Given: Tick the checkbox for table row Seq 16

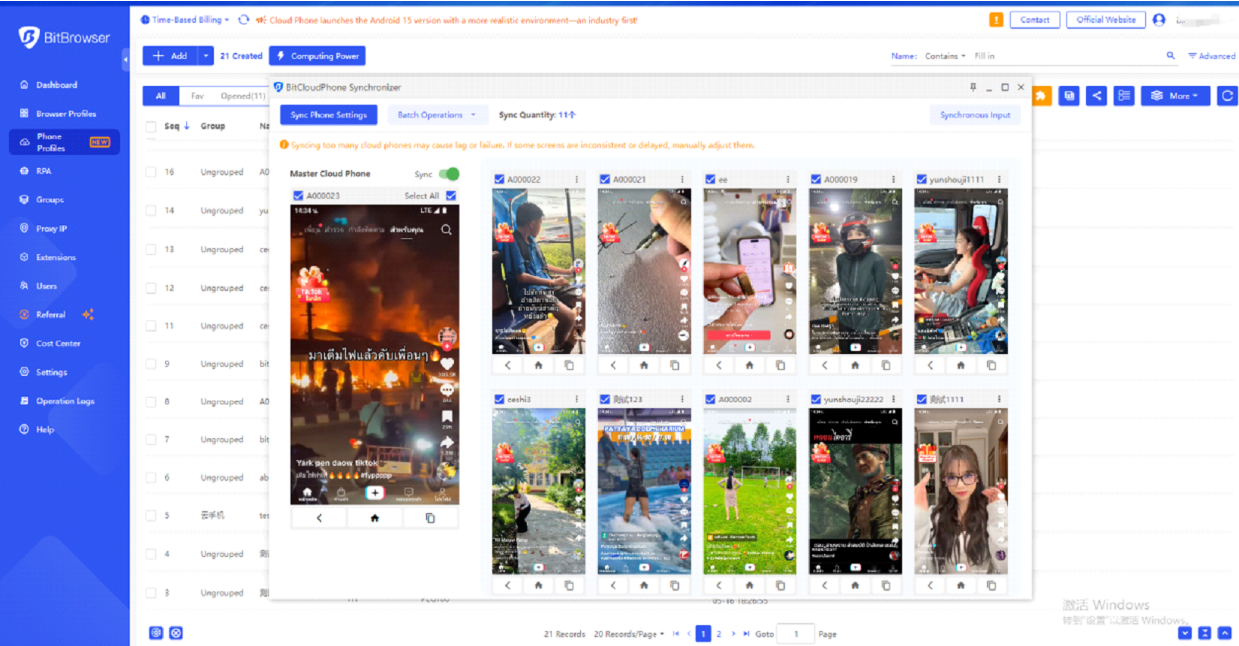Looking at the screenshot, I should click(x=151, y=172).
